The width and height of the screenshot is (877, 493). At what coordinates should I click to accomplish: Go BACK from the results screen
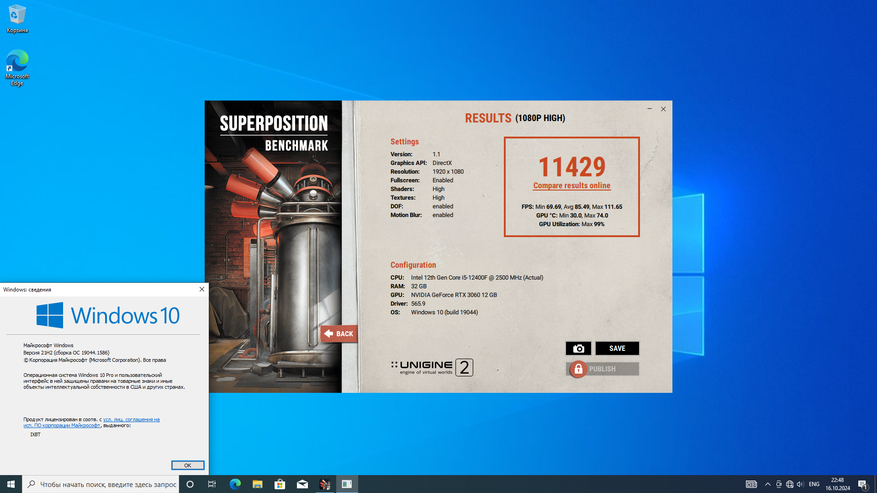[x=339, y=334]
